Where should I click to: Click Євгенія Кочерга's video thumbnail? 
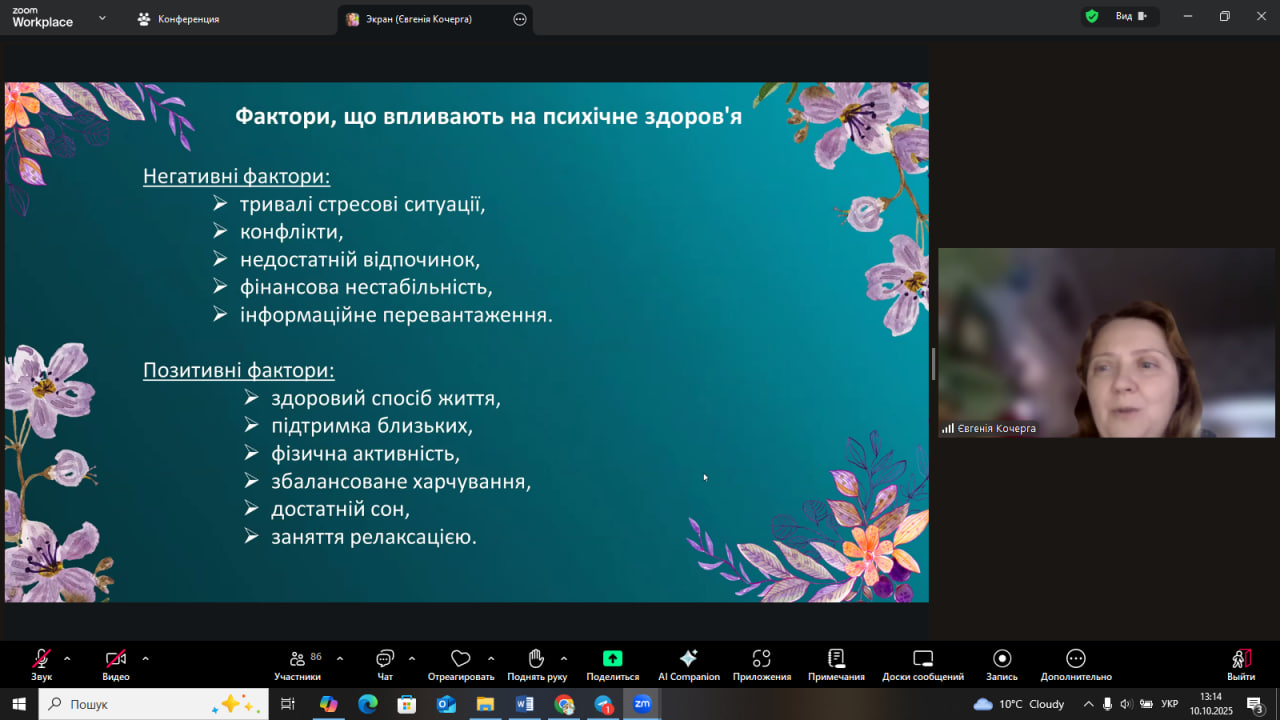[x=1106, y=342]
